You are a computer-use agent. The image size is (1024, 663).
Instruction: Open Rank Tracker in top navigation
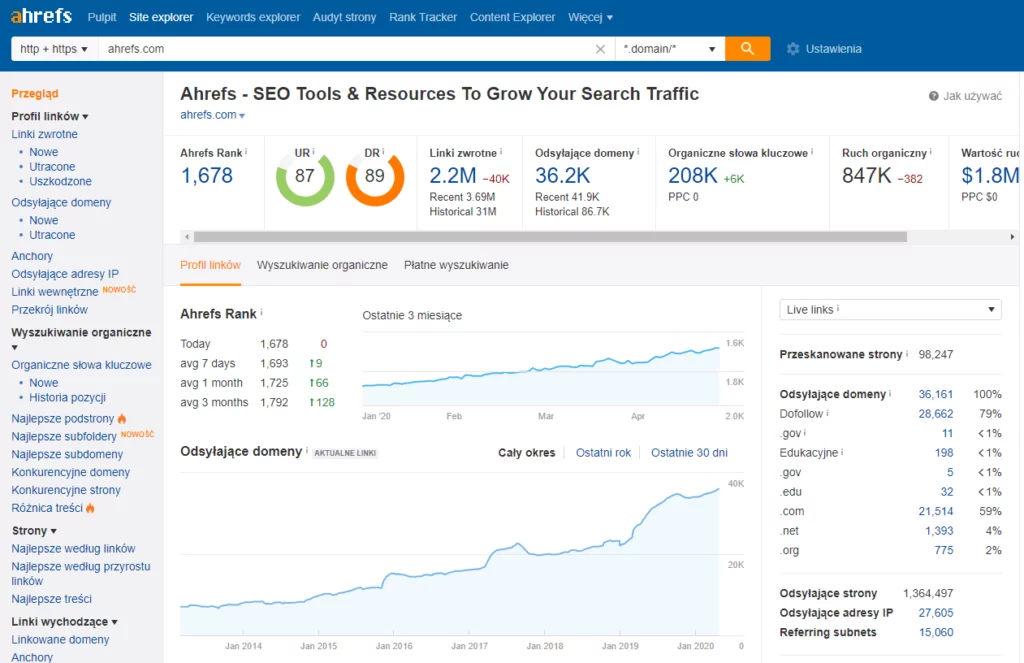click(x=423, y=17)
